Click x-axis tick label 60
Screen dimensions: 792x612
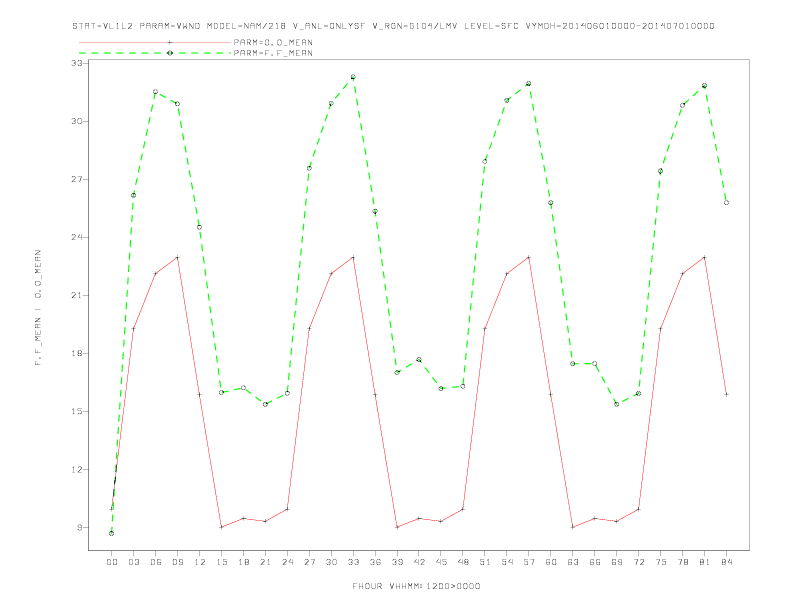[551, 562]
